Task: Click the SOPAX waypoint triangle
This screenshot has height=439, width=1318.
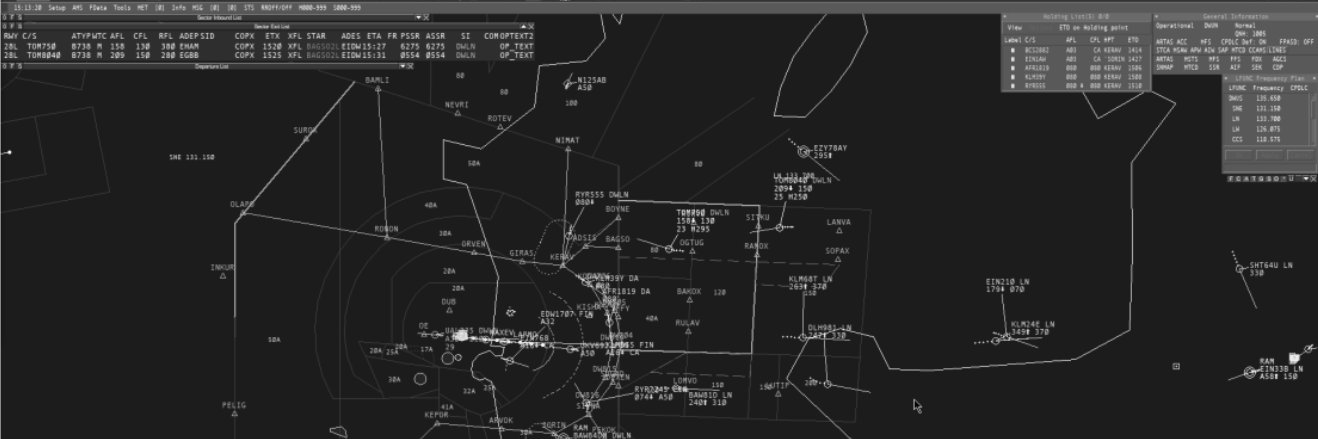Action: click(x=836, y=261)
